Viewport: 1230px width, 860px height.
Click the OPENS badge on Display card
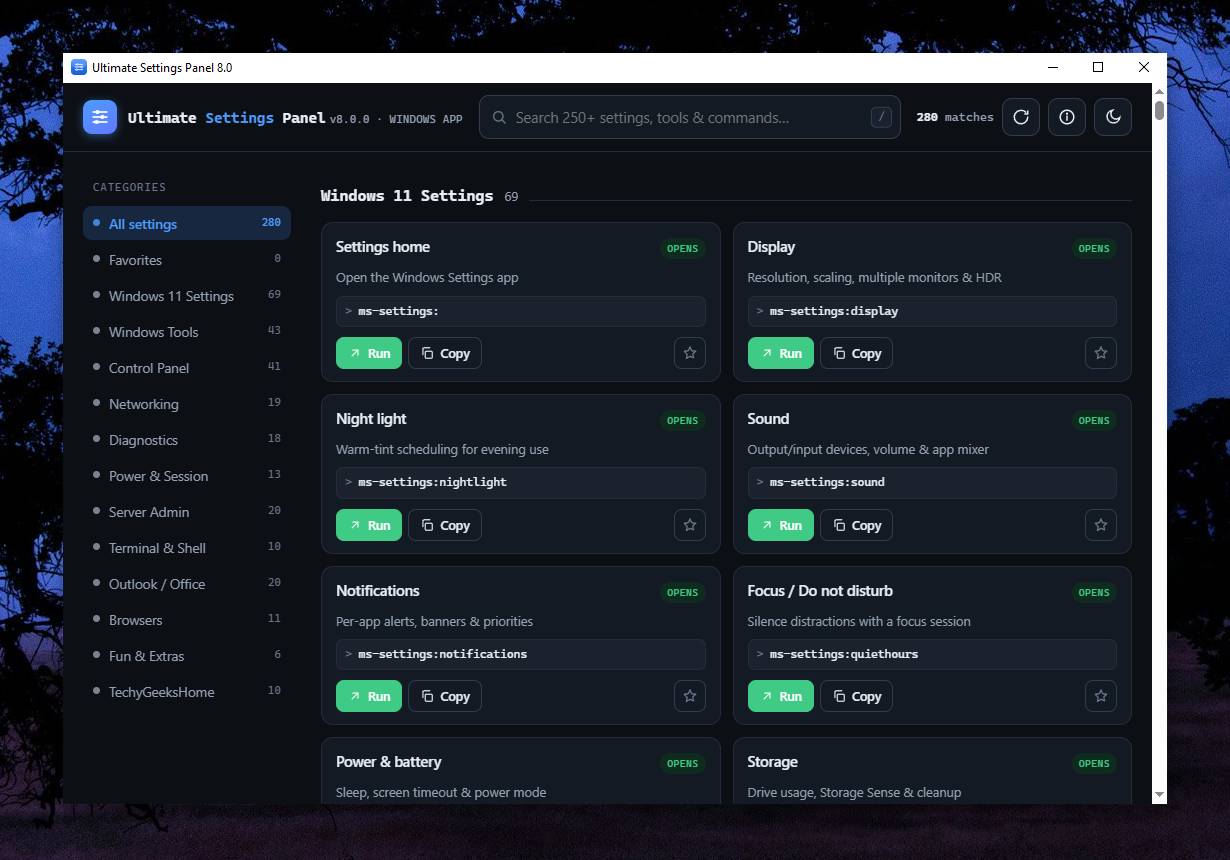point(1094,248)
